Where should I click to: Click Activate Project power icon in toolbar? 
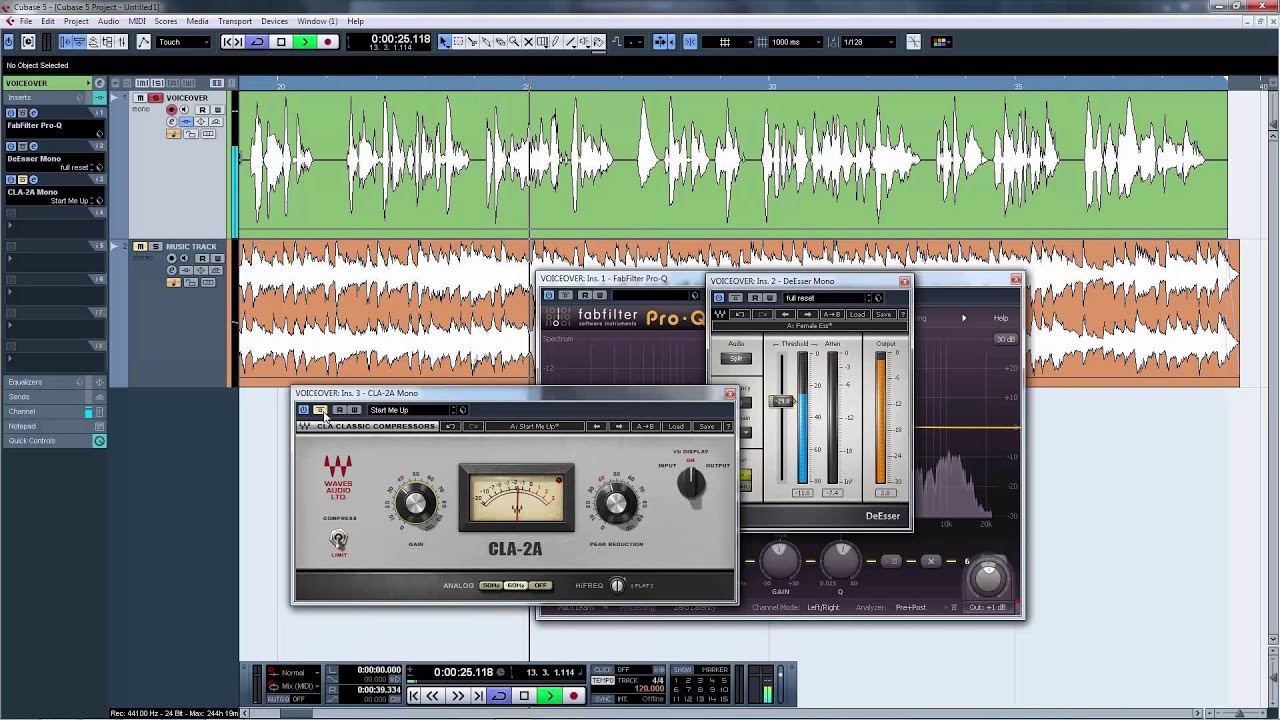point(9,42)
